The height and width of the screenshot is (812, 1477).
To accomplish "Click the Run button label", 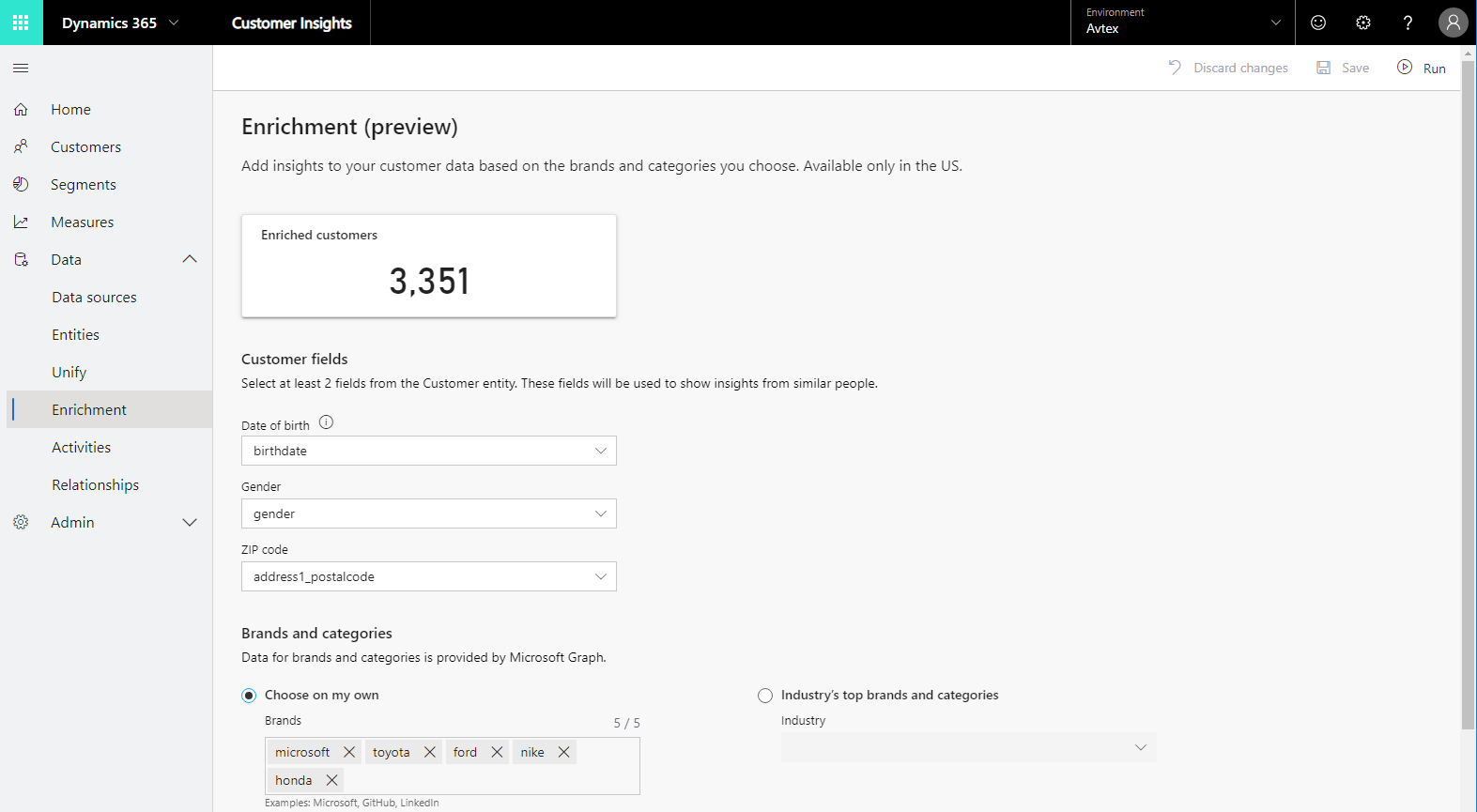I will click(x=1434, y=69).
